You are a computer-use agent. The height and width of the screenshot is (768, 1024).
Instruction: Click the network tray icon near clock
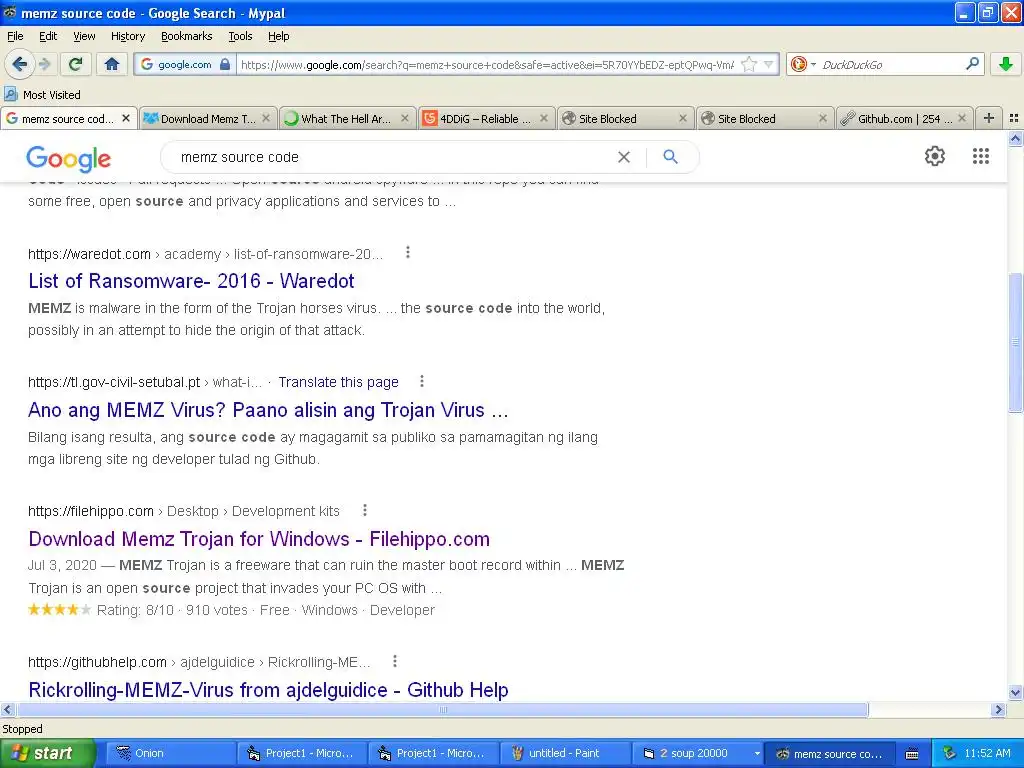pos(949,753)
